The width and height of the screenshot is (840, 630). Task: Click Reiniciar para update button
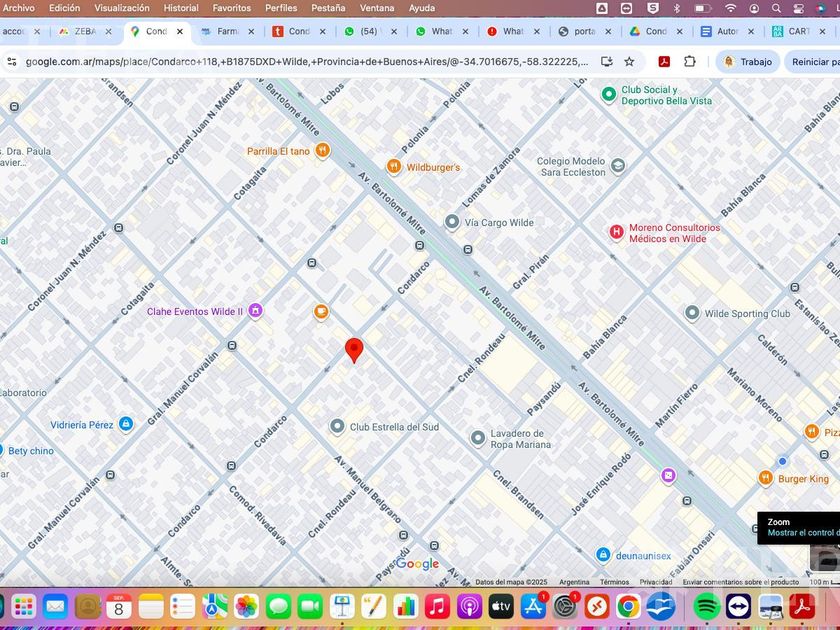coord(814,61)
